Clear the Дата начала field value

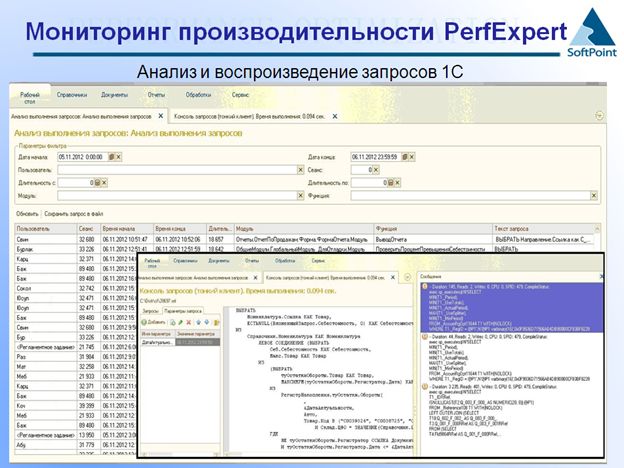pyautogui.click(x=119, y=157)
